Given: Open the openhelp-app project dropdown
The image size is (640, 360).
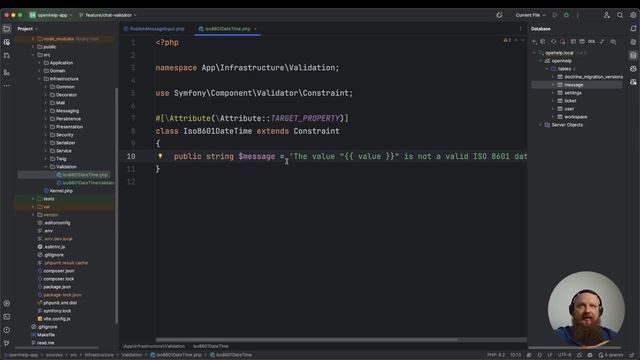Looking at the screenshot, I should 51,15.
